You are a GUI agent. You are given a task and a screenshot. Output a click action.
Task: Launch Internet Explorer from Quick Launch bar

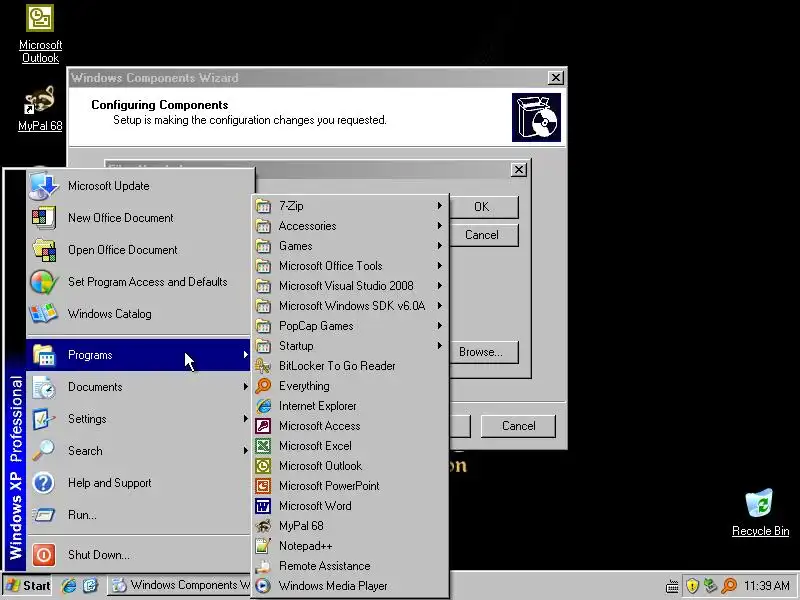68,585
